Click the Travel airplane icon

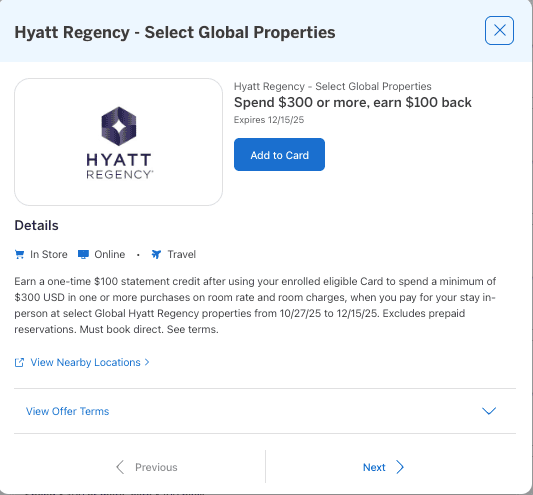(156, 254)
